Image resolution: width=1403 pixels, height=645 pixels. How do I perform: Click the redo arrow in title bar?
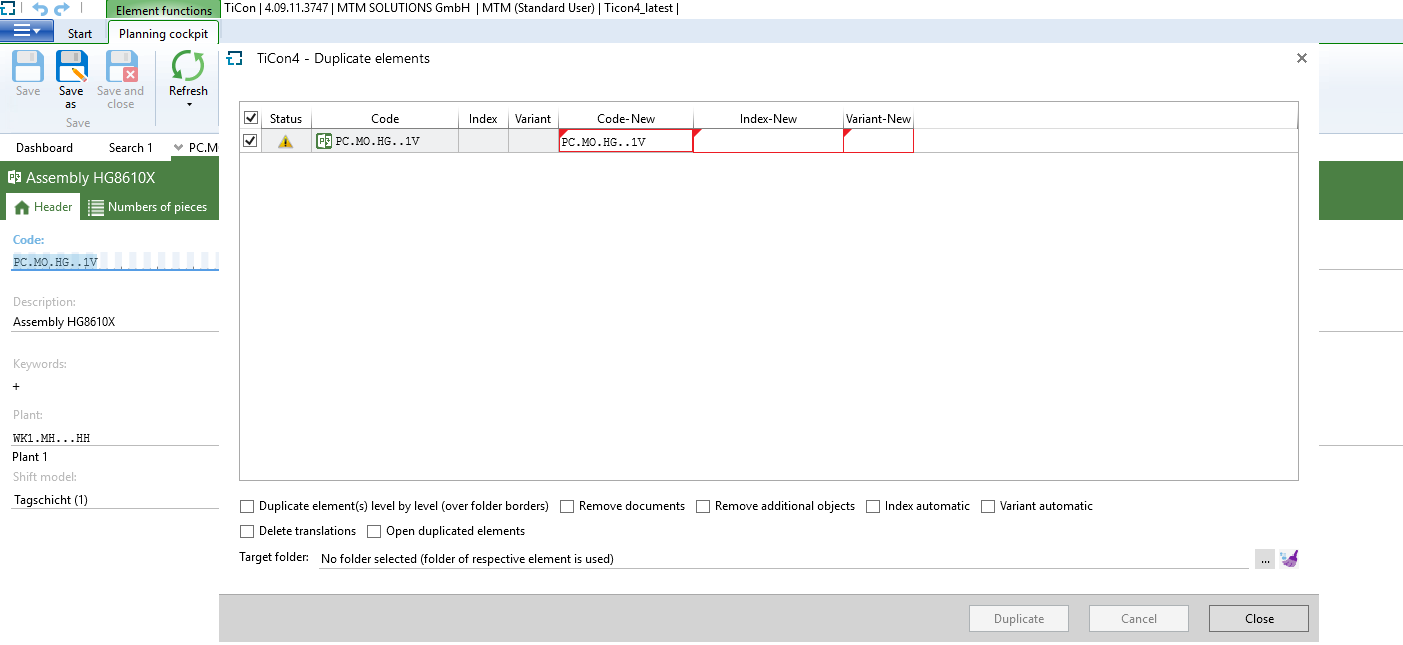tap(62, 9)
